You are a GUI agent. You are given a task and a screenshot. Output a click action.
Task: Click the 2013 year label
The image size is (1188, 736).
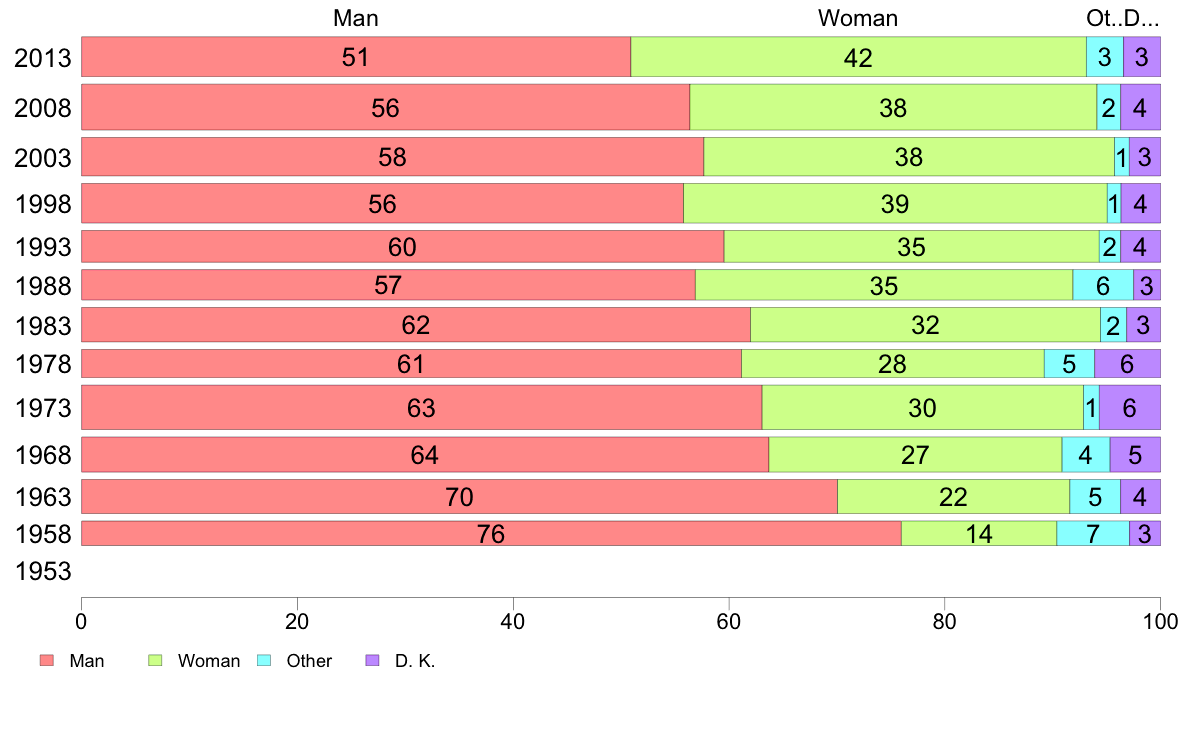pos(43,58)
